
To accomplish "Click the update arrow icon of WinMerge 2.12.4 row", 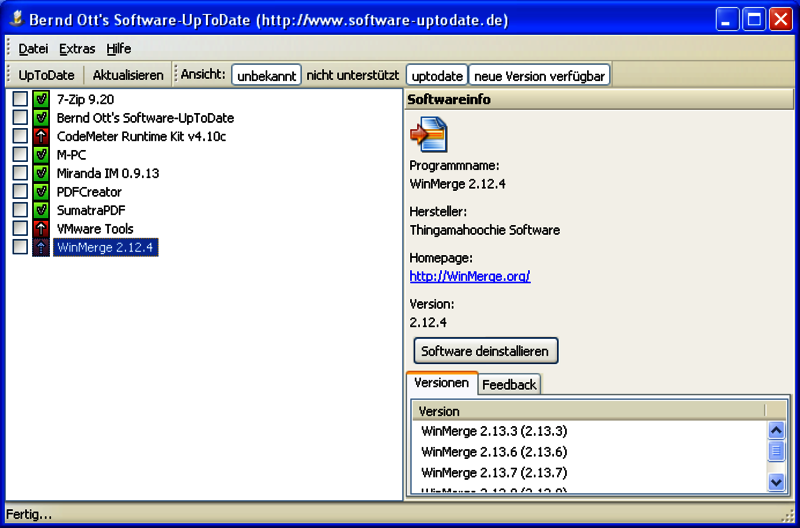I will 41,247.
